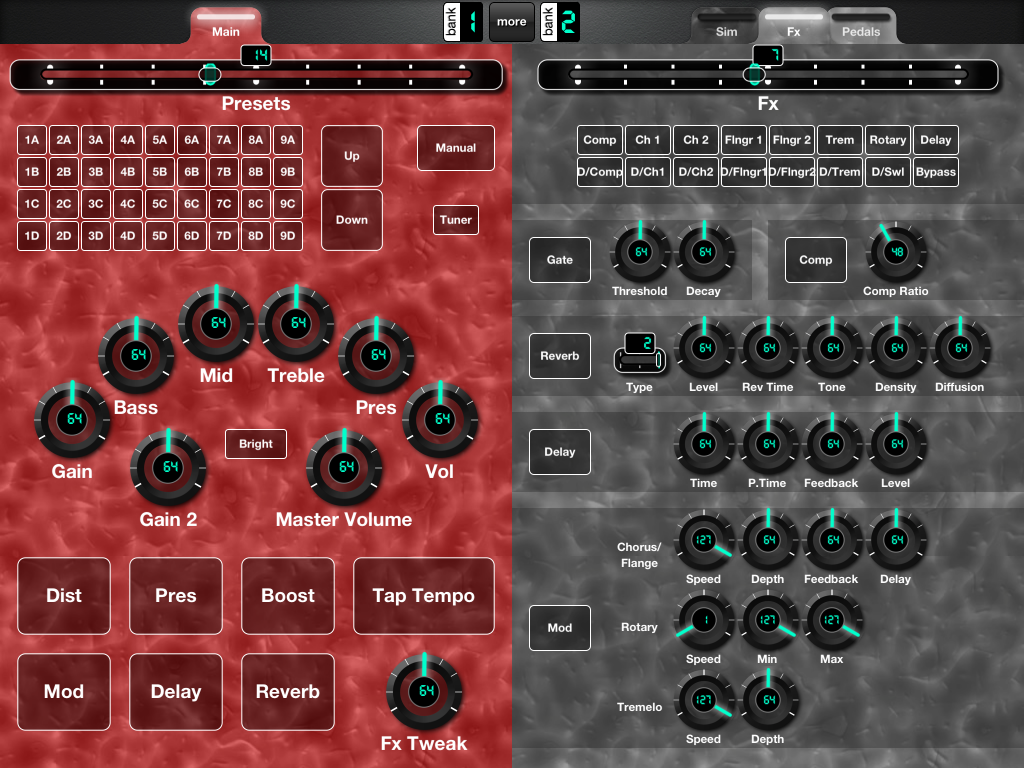This screenshot has width=1024, height=768.
Task: Click the Fx slider handle
Action: coord(754,74)
